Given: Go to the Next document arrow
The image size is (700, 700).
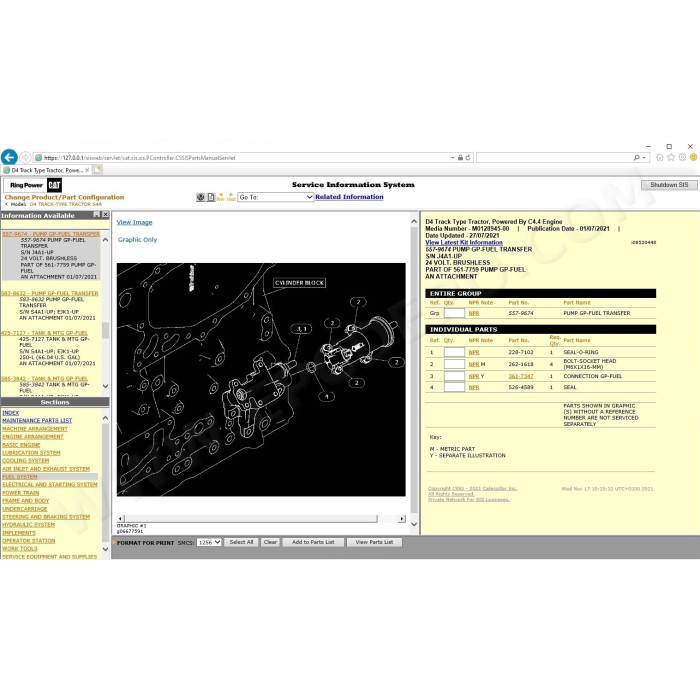Looking at the screenshot, I should tap(231, 197).
